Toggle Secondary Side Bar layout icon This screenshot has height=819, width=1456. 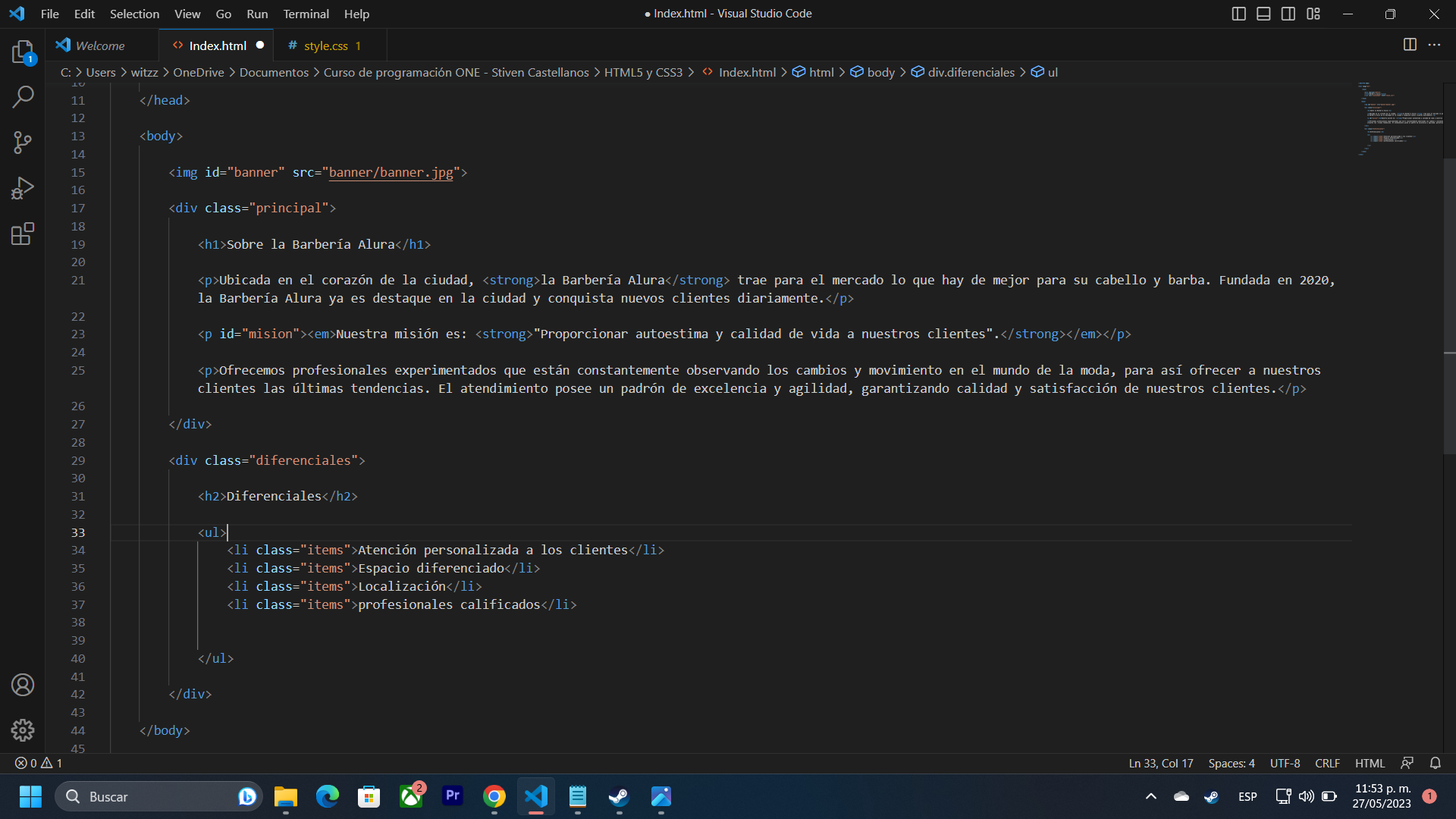pyautogui.click(x=1288, y=14)
